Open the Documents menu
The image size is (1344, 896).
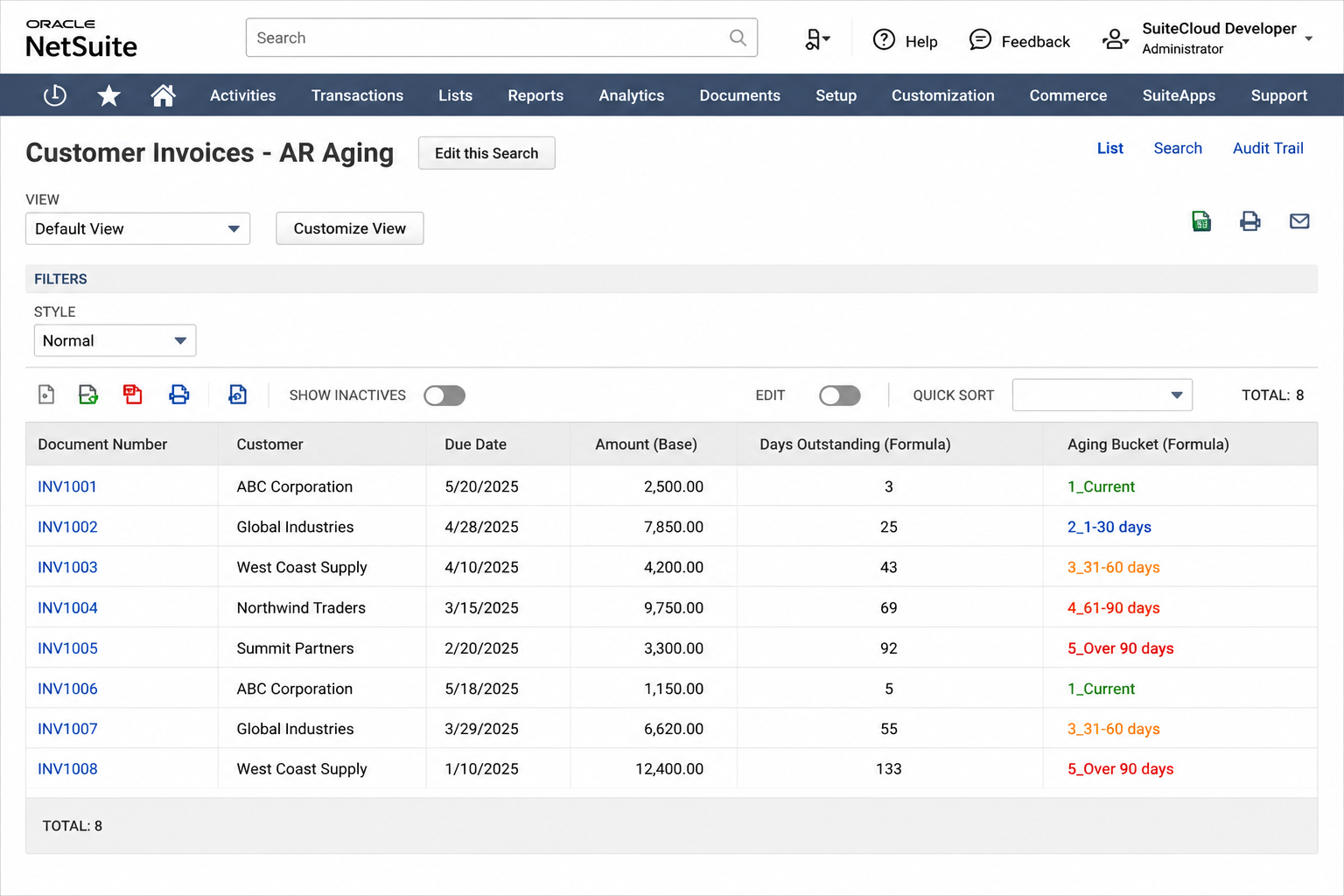(740, 95)
